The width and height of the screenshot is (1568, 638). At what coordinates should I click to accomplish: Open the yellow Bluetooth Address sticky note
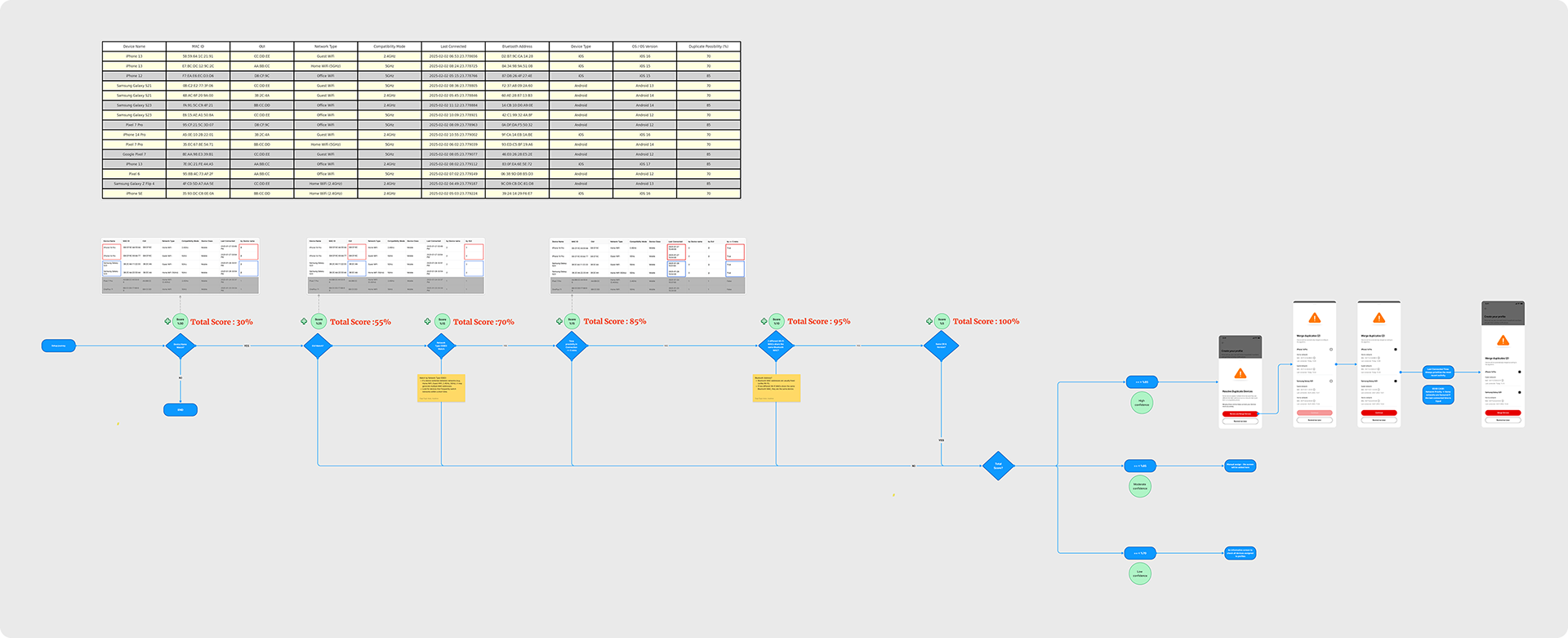(x=777, y=387)
